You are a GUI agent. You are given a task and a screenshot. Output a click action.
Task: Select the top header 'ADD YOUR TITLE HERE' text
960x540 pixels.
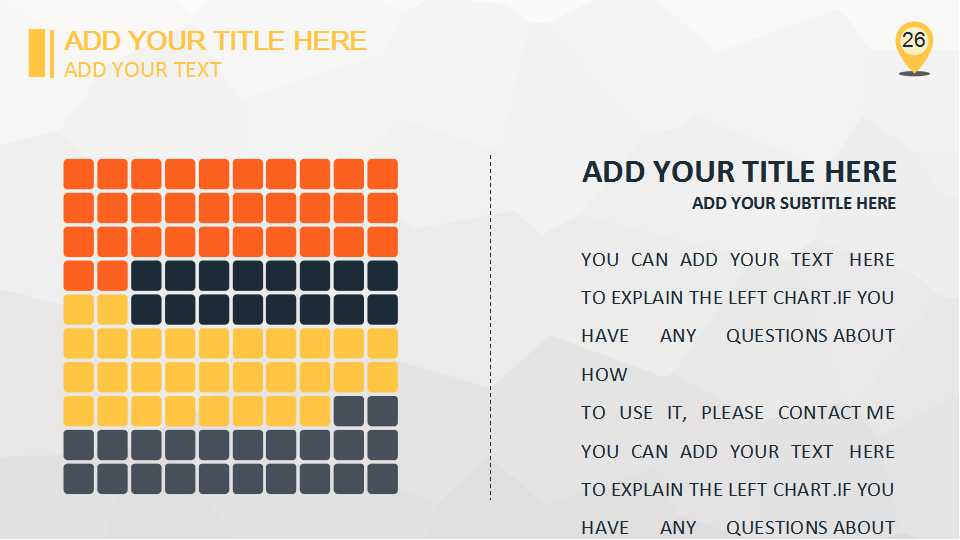click(x=215, y=41)
